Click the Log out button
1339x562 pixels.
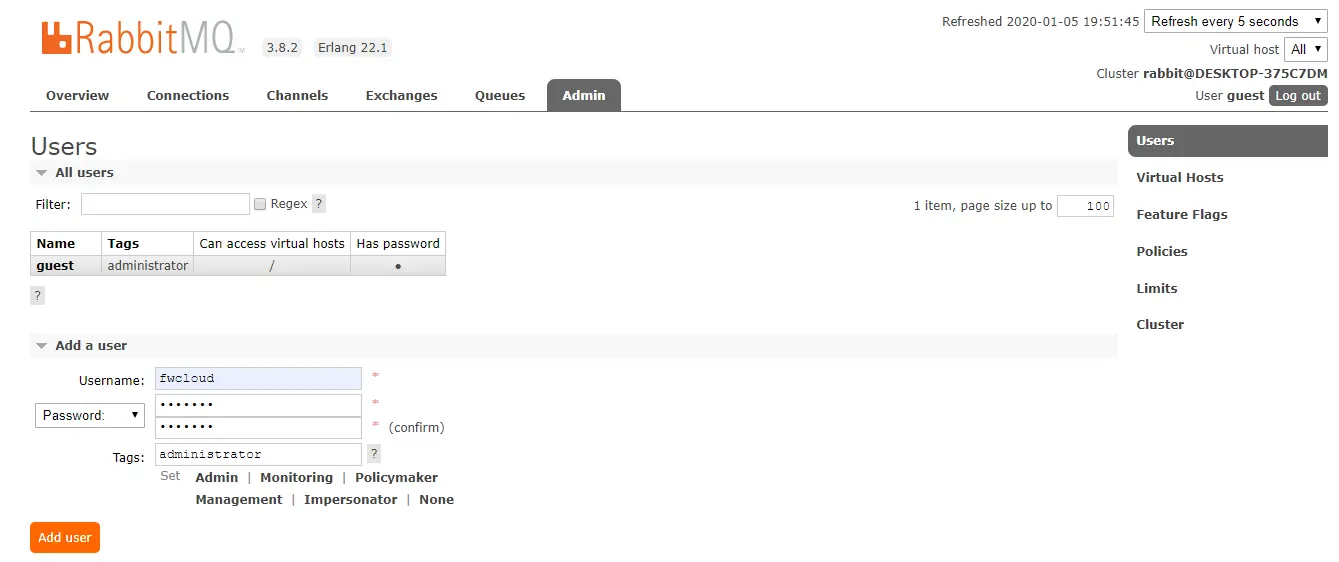(1298, 96)
